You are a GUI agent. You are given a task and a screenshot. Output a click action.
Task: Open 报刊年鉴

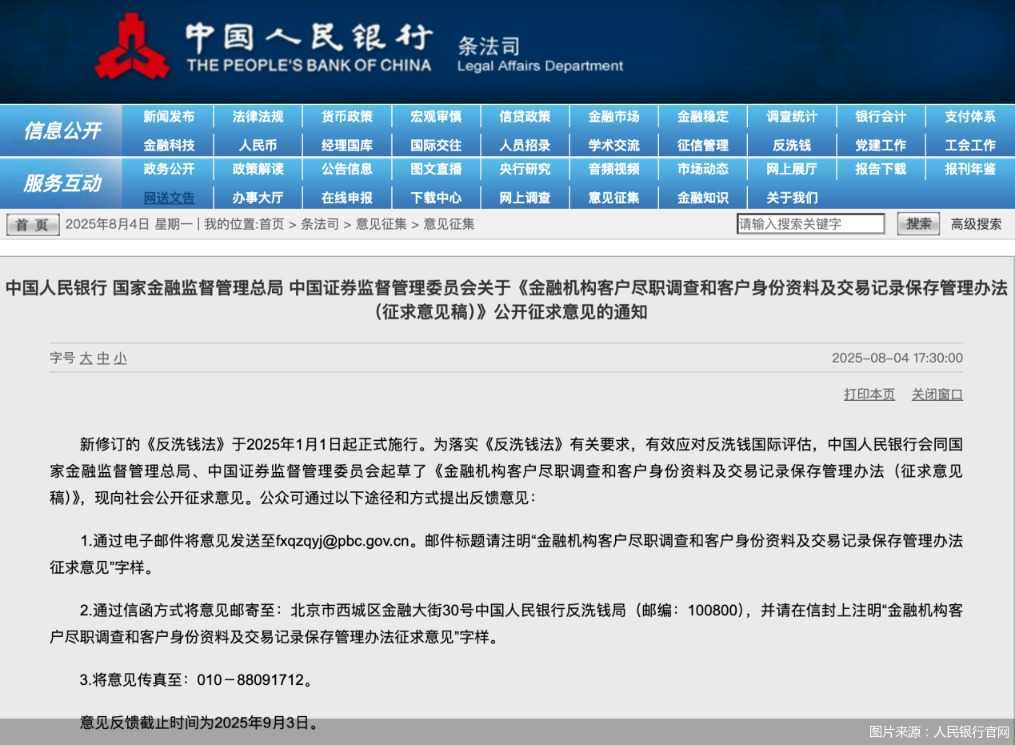970,169
